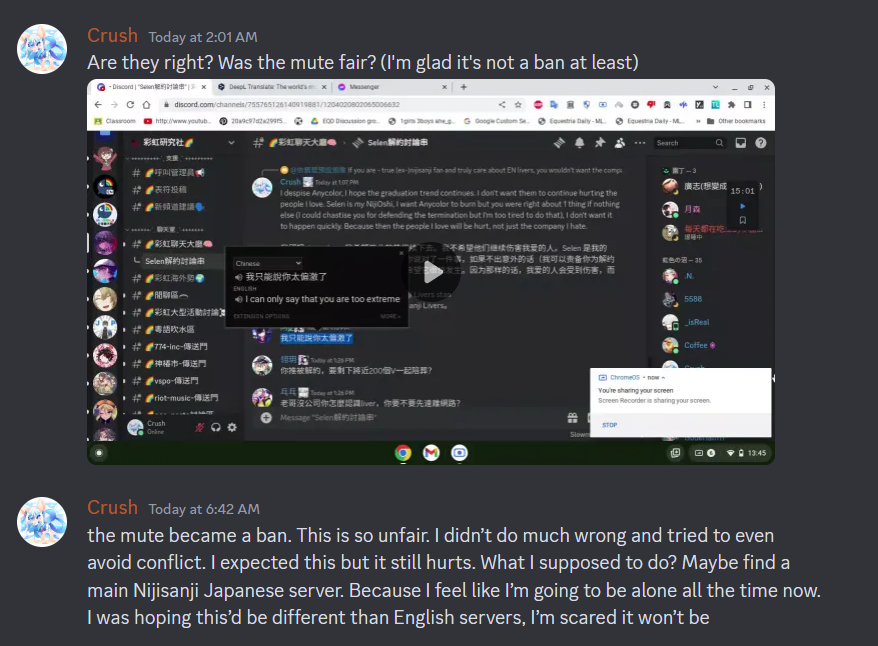Click the Discord search field

690,143
